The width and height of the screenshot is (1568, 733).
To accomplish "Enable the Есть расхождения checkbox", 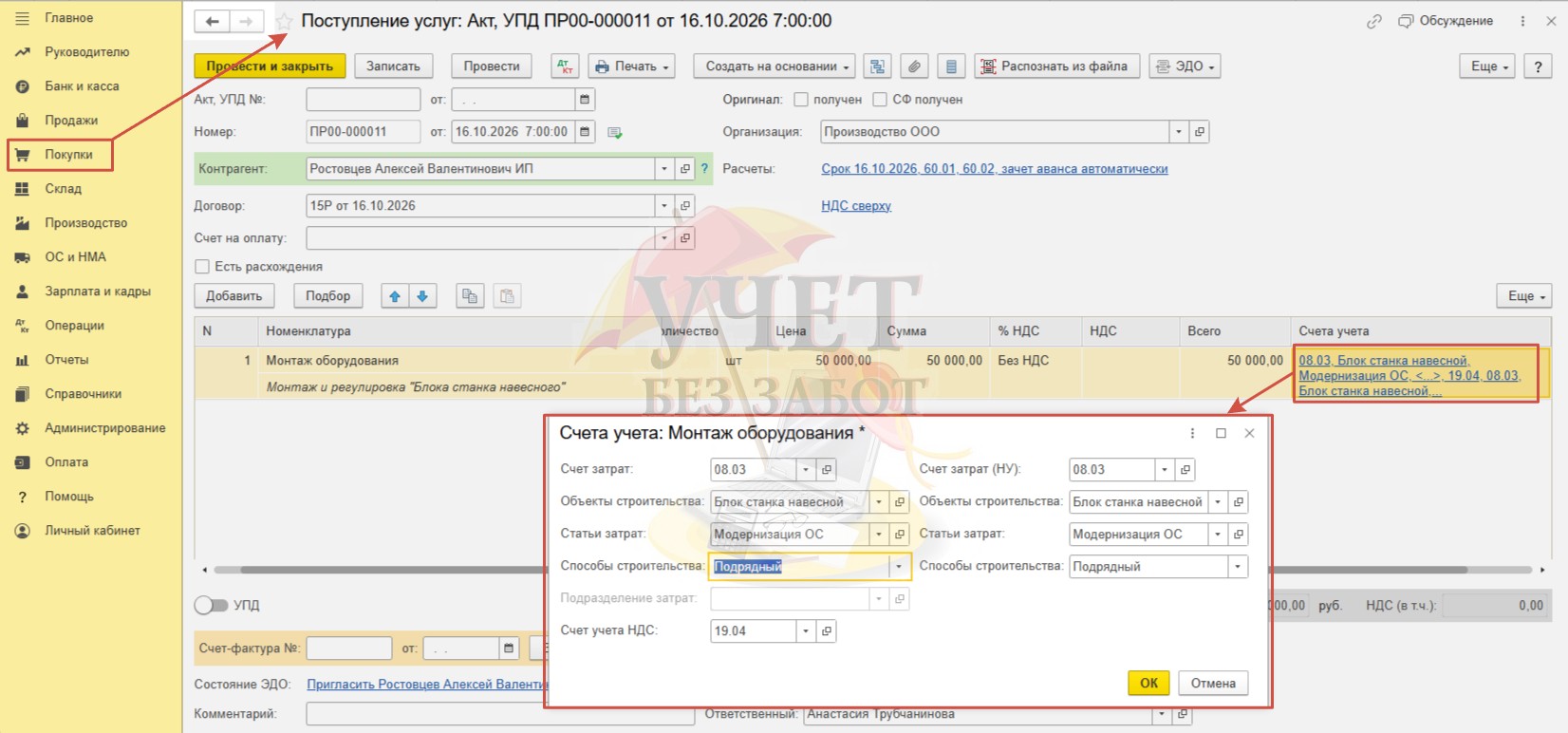I will click(x=202, y=267).
